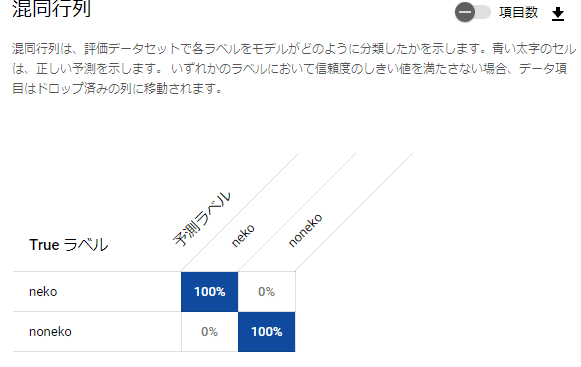
Task: Click the 予測ラベル header
Action: (202, 219)
